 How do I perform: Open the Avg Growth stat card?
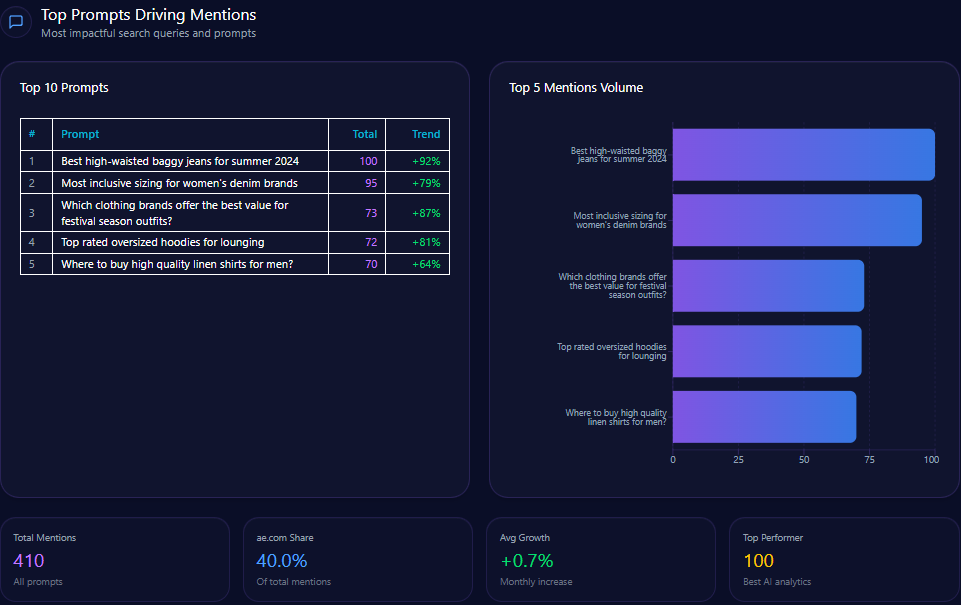coord(601,559)
